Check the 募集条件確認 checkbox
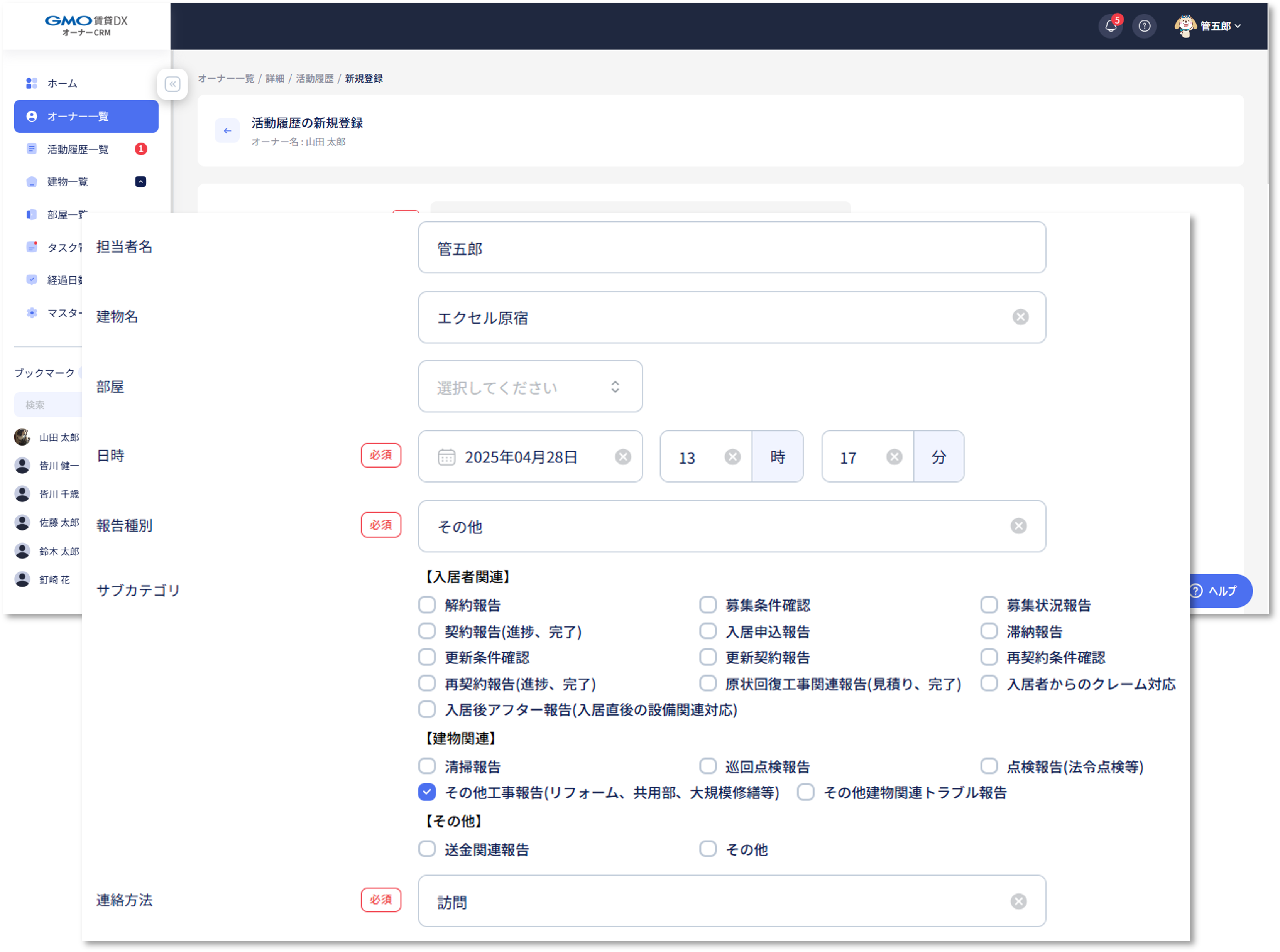This screenshot has height=952, width=1280. click(708, 605)
